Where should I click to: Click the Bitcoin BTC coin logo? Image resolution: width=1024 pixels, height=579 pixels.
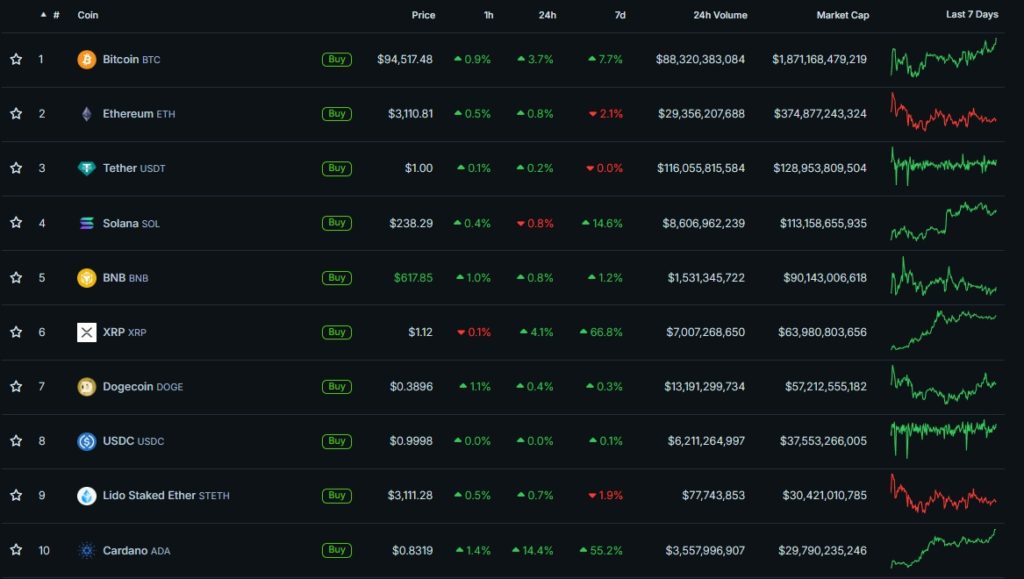pyautogui.click(x=88, y=59)
